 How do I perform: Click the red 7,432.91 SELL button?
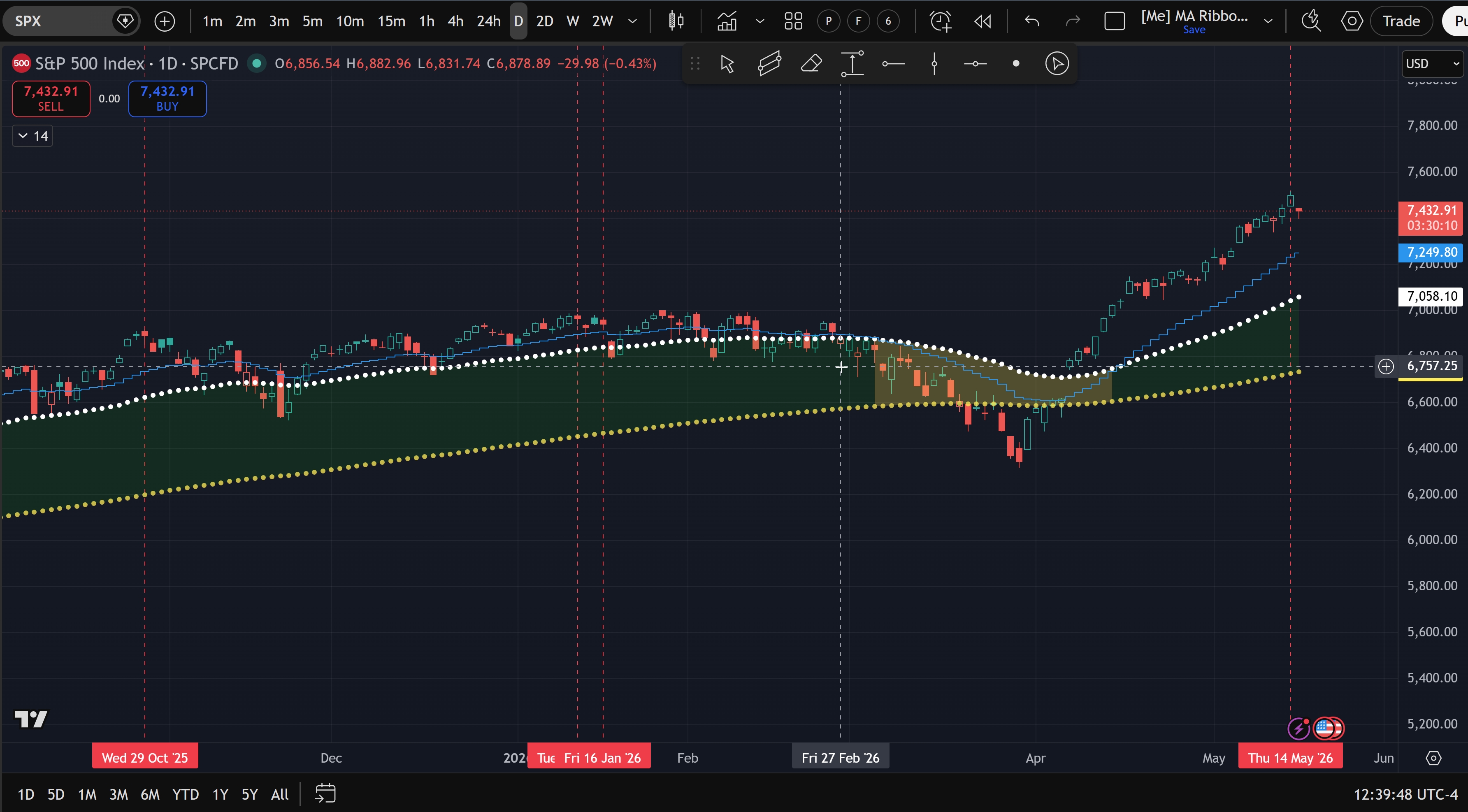[51, 99]
